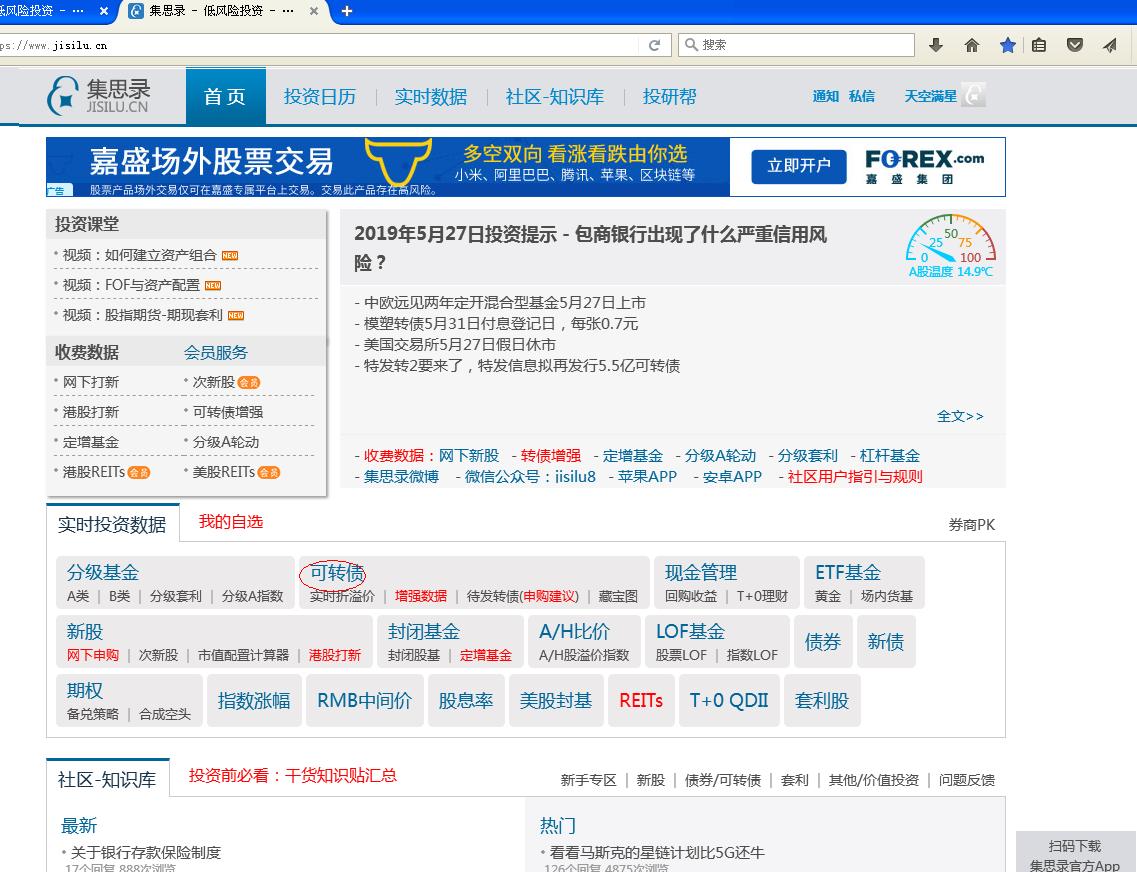Viewport: 1137px width, 872px height.
Task: Click the address bar showing jisilu.cn
Action: (319, 45)
